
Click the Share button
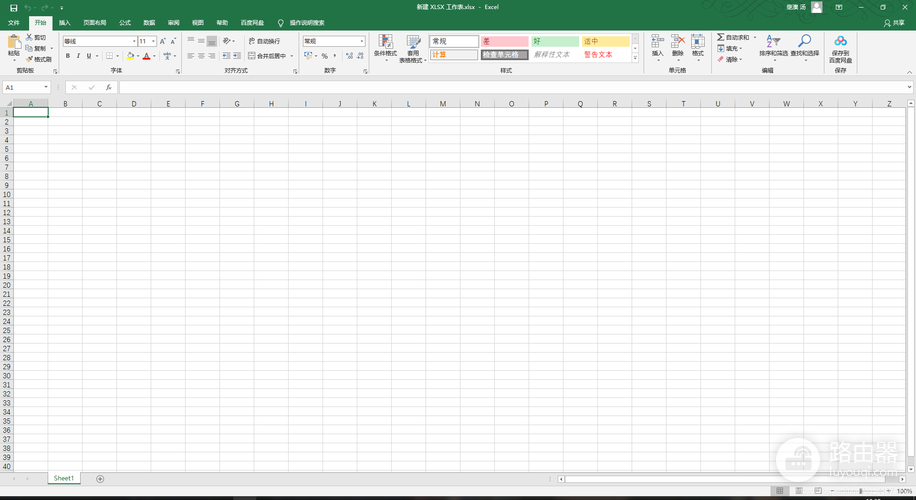click(894, 23)
